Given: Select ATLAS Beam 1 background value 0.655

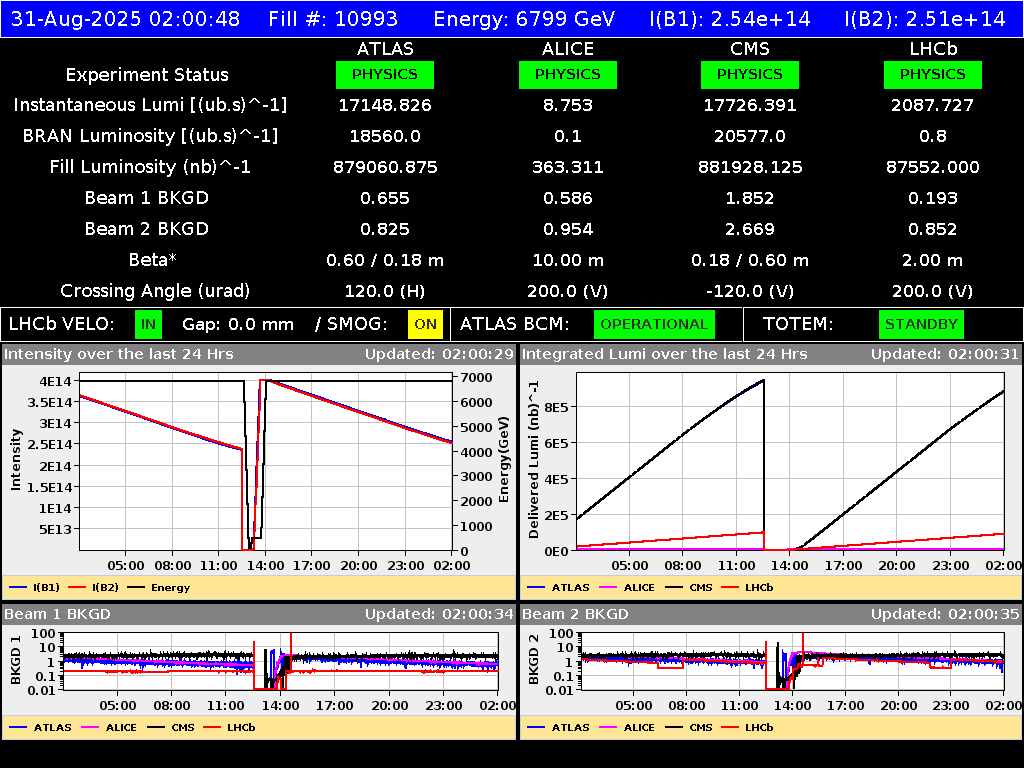Looking at the screenshot, I should click(x=385, y=198).
